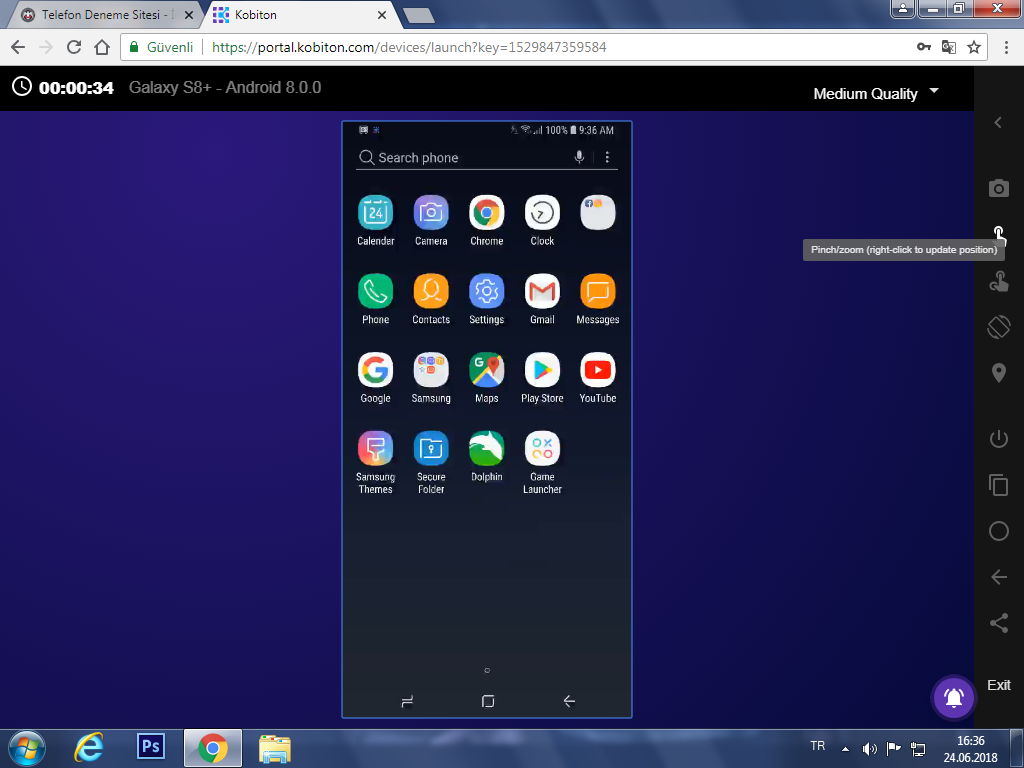Tap the phone's Back navigation key
1024x768 pixels.
click(569, 701)
